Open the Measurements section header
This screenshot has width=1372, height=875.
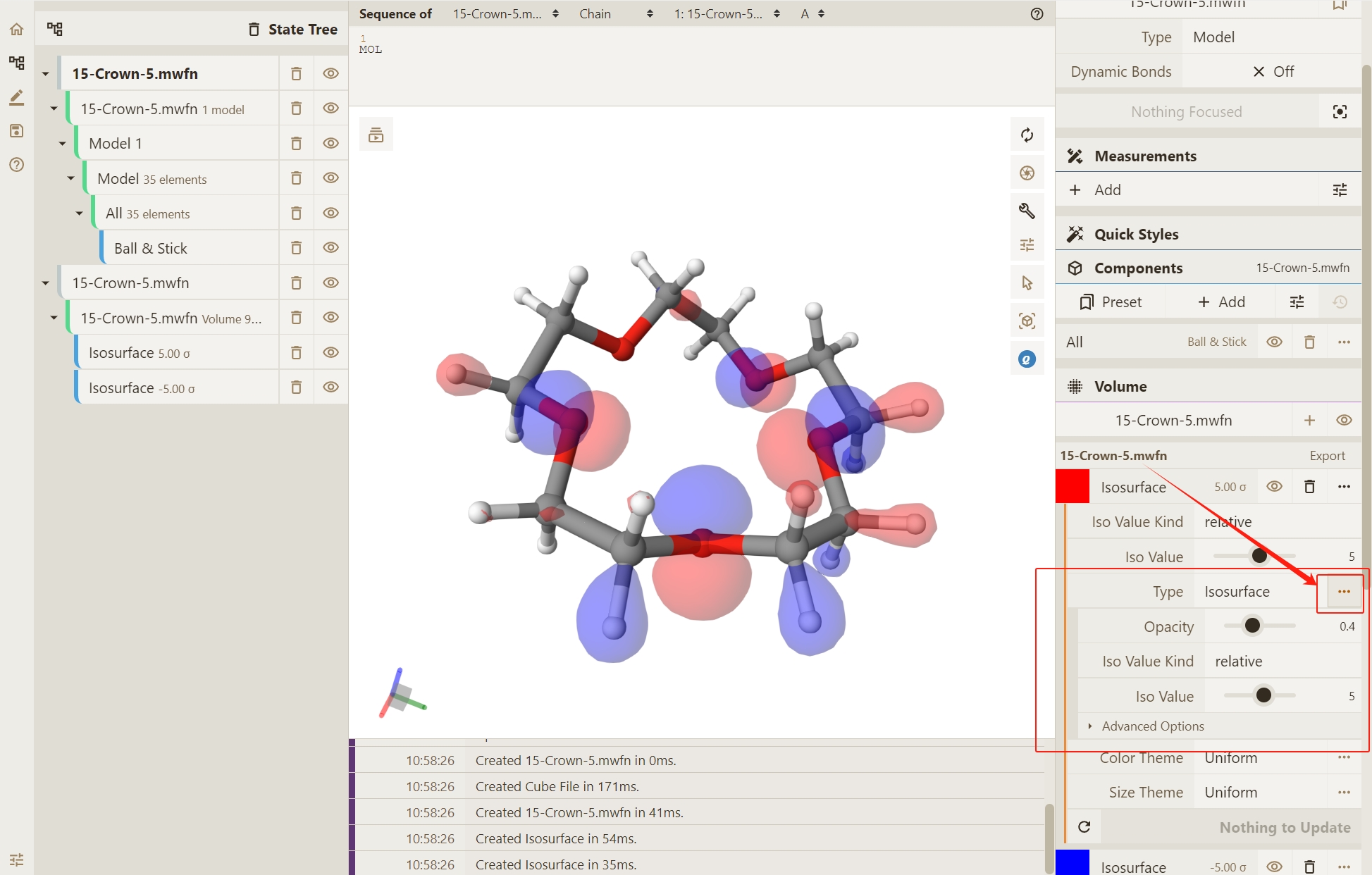pos(1144,156)
